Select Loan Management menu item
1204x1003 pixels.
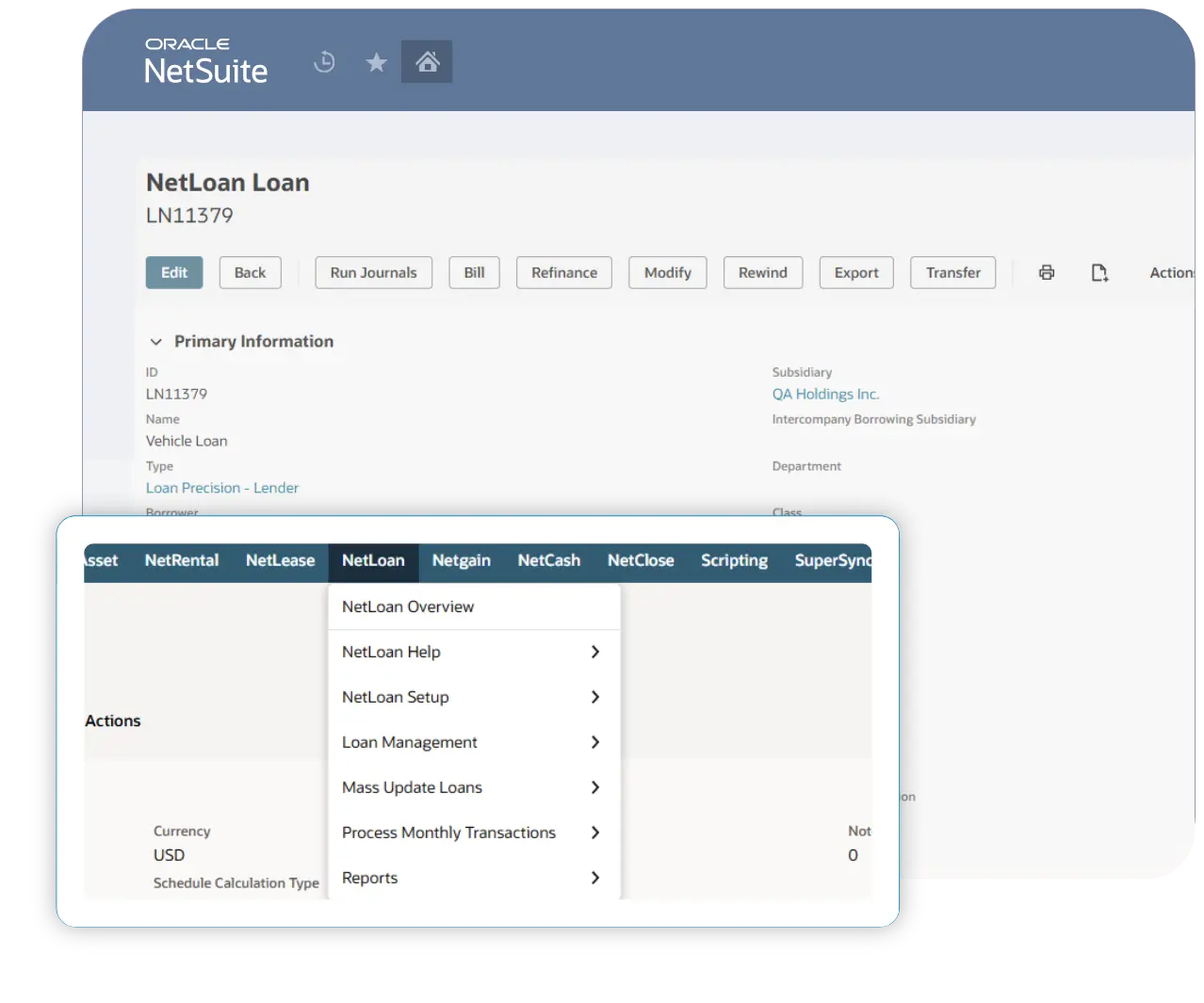tap(474, 742)
